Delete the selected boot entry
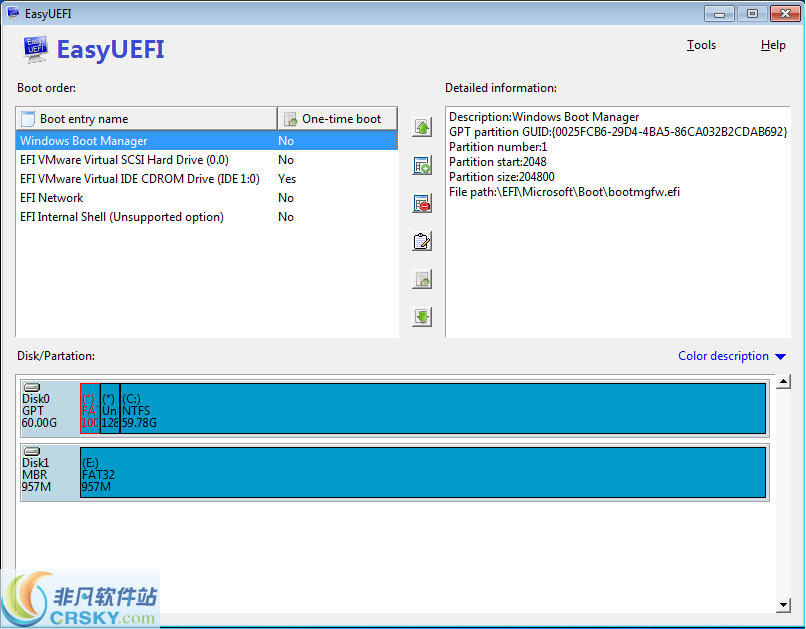The width and height of the screenshot is (806, 629). point(421,202)
